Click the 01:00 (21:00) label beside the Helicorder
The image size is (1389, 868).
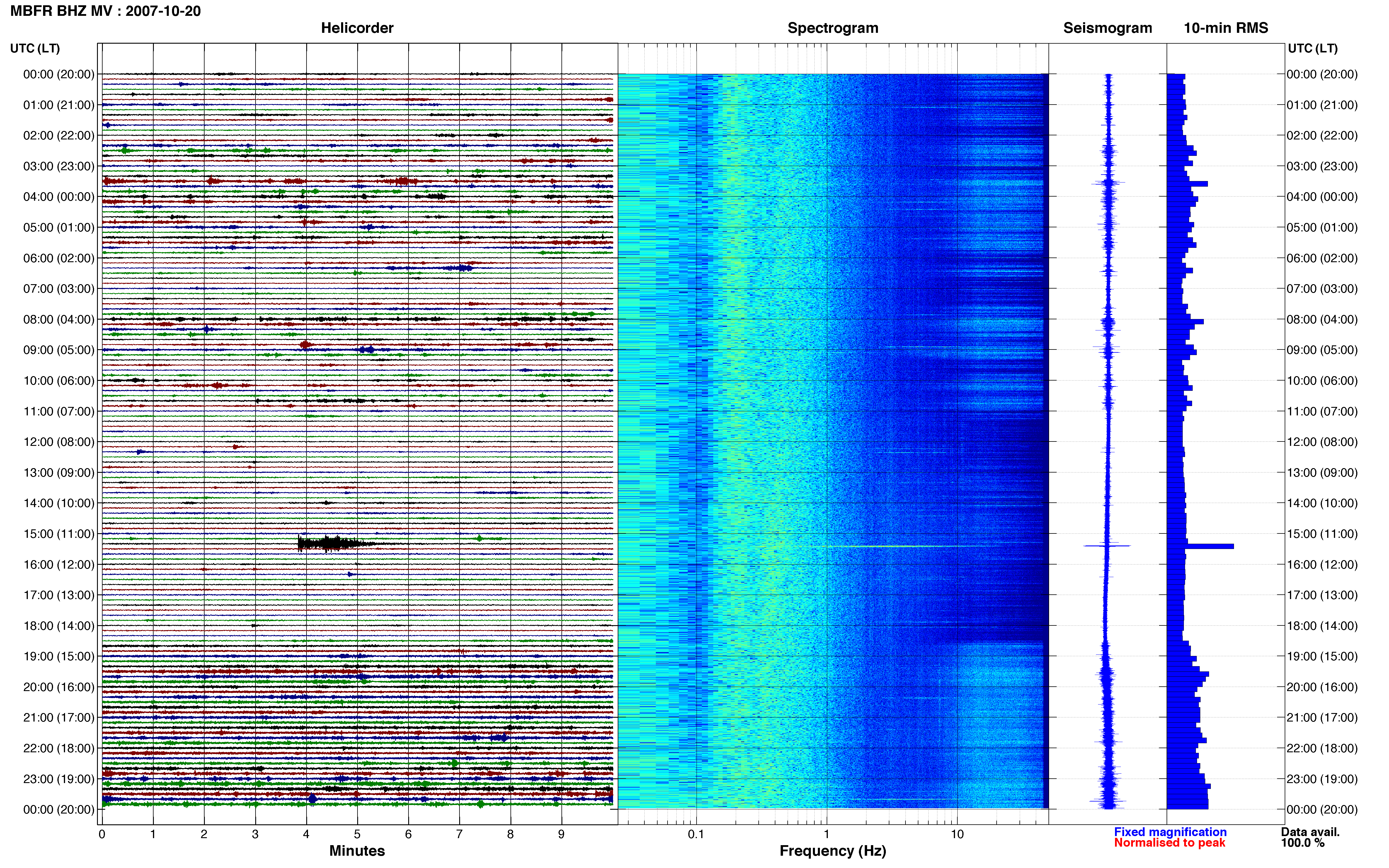point(59,105)
